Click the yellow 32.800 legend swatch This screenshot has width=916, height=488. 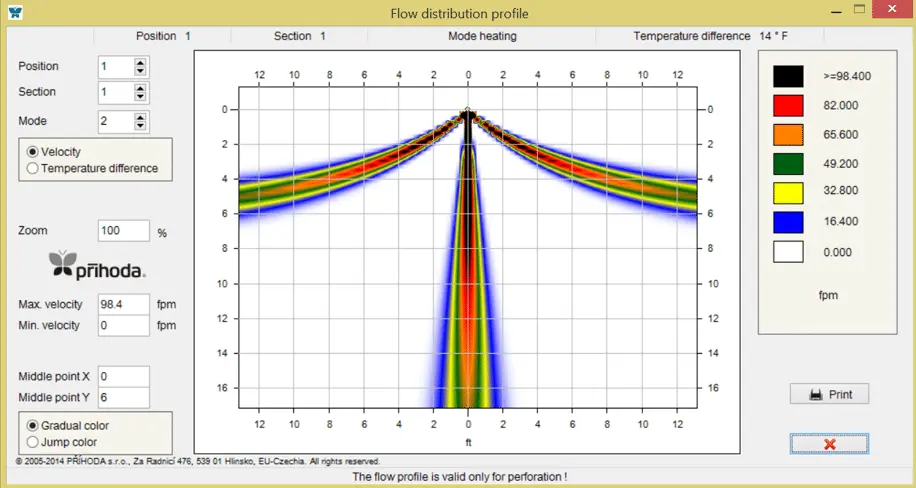click(x=788, y=193)
